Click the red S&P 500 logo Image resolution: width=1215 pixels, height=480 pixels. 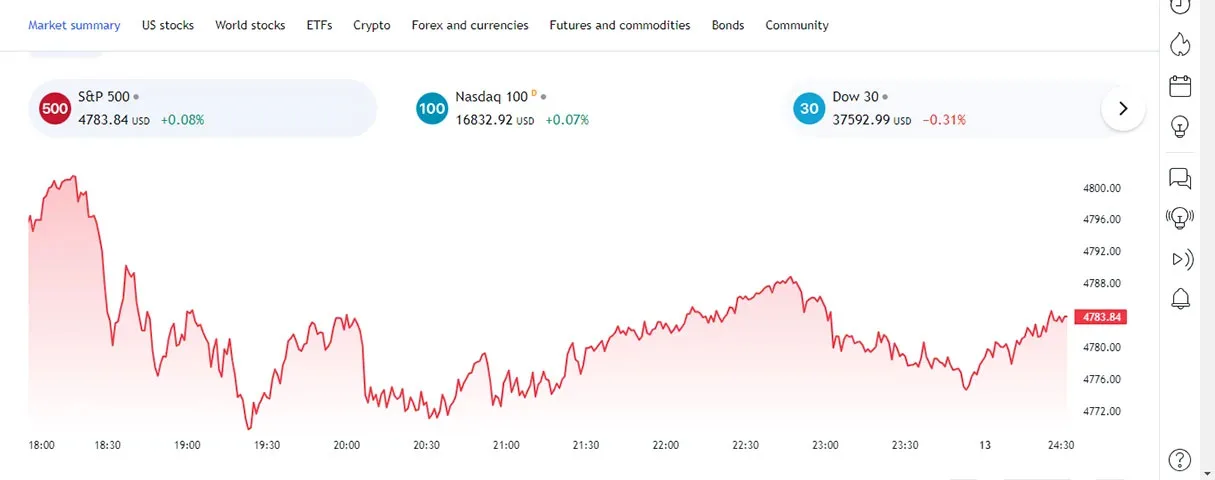(x=55, y=108)
